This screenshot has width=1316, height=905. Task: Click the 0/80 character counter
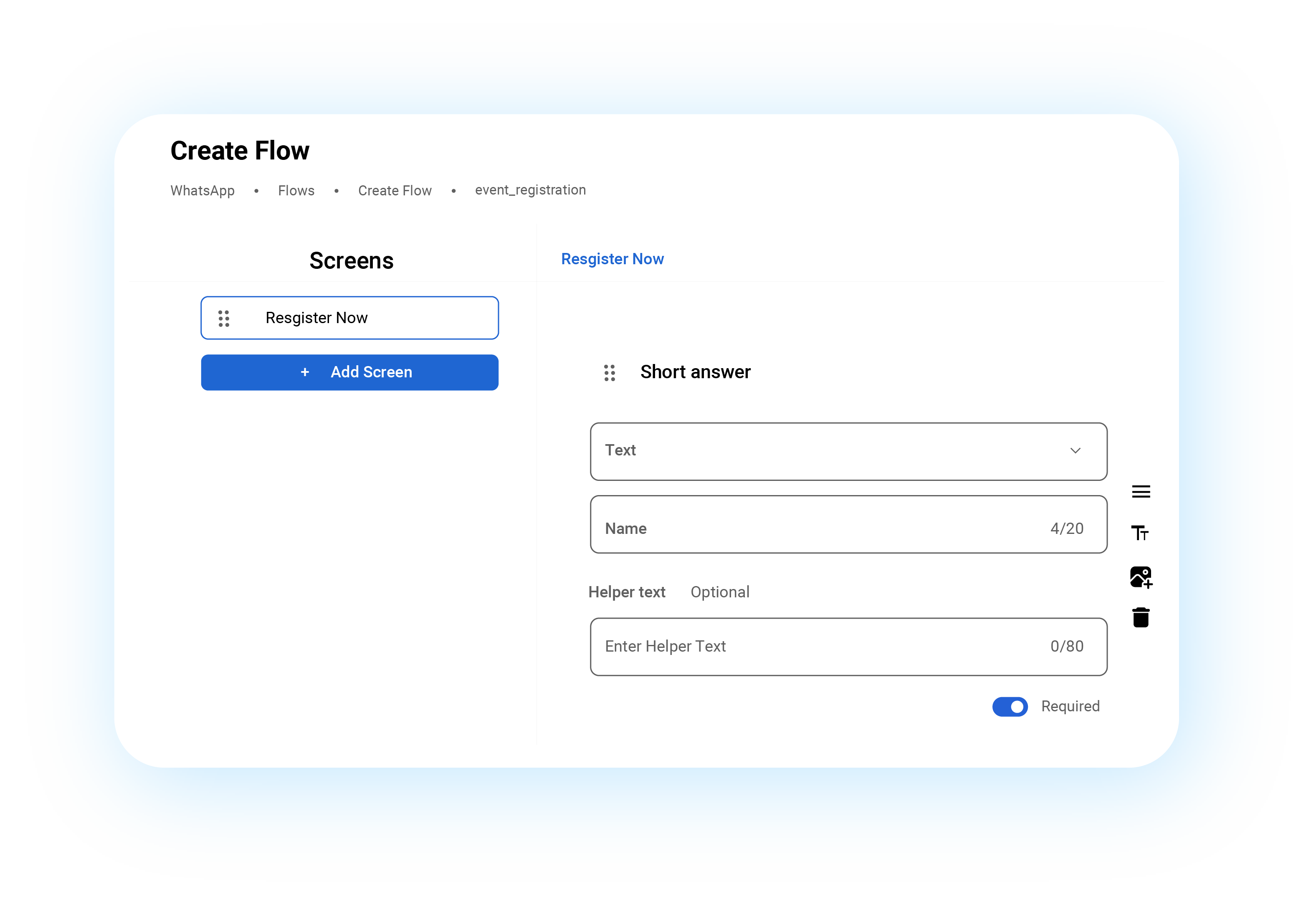[1066, 647]
